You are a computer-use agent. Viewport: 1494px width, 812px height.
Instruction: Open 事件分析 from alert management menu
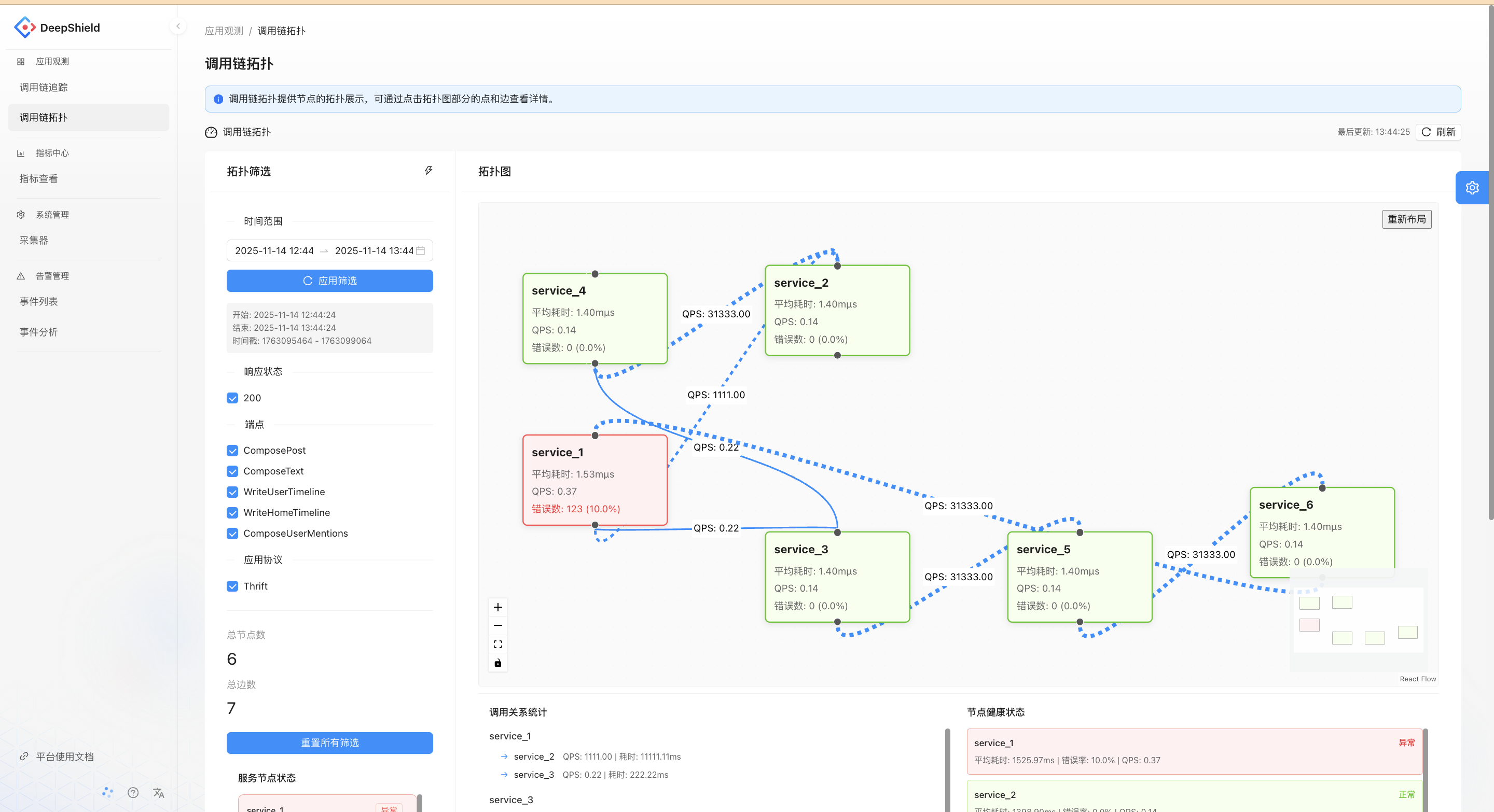pos(38,331)
